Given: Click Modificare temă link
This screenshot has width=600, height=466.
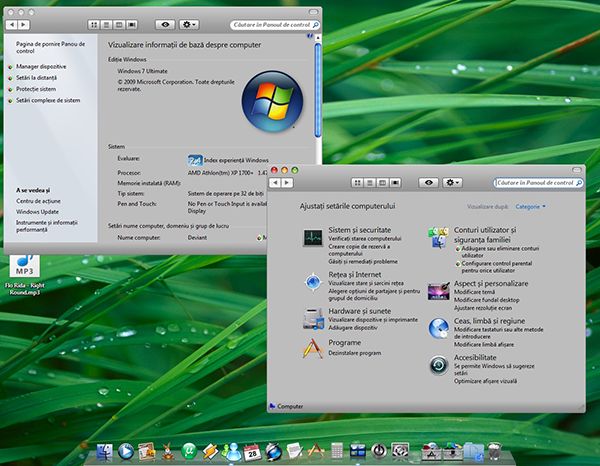Looking at the screenshot, I should point(474,292).
